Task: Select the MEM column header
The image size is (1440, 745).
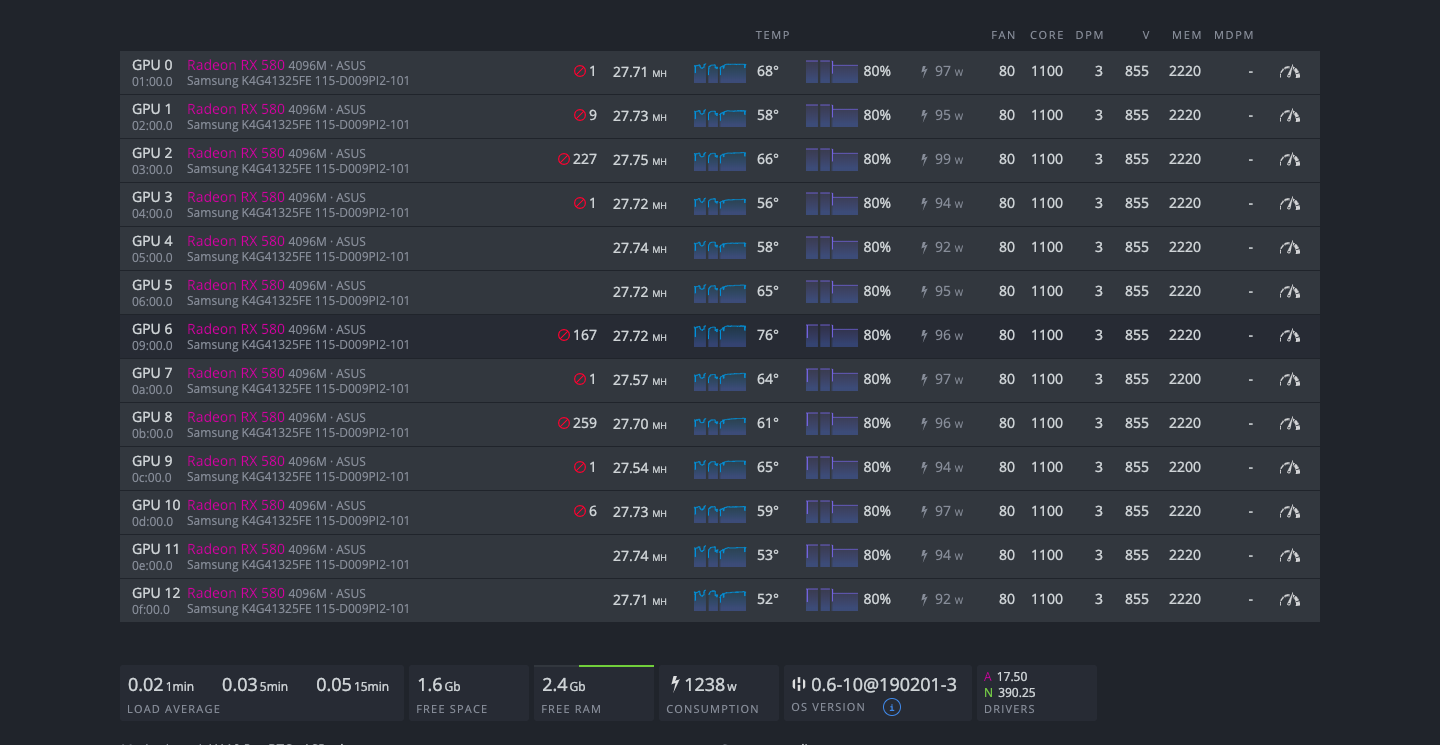Action: (x=1187, y=35)
